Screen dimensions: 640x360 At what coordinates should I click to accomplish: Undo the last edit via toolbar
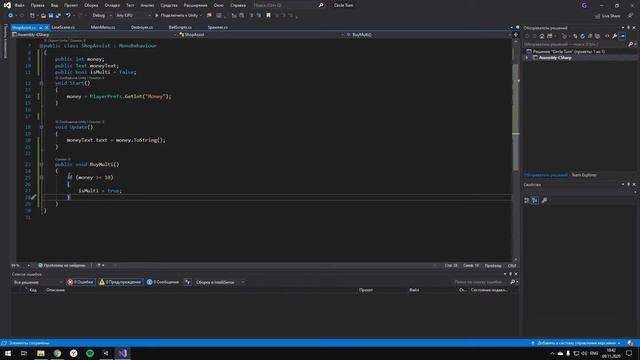click(68, 16)
